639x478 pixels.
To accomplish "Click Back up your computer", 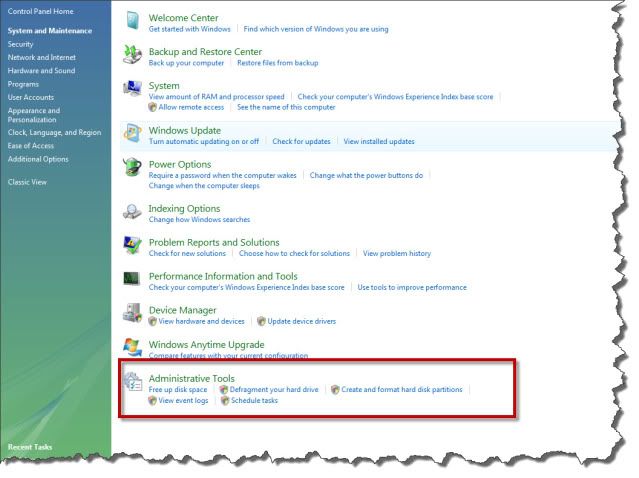I will coord(186,63).
